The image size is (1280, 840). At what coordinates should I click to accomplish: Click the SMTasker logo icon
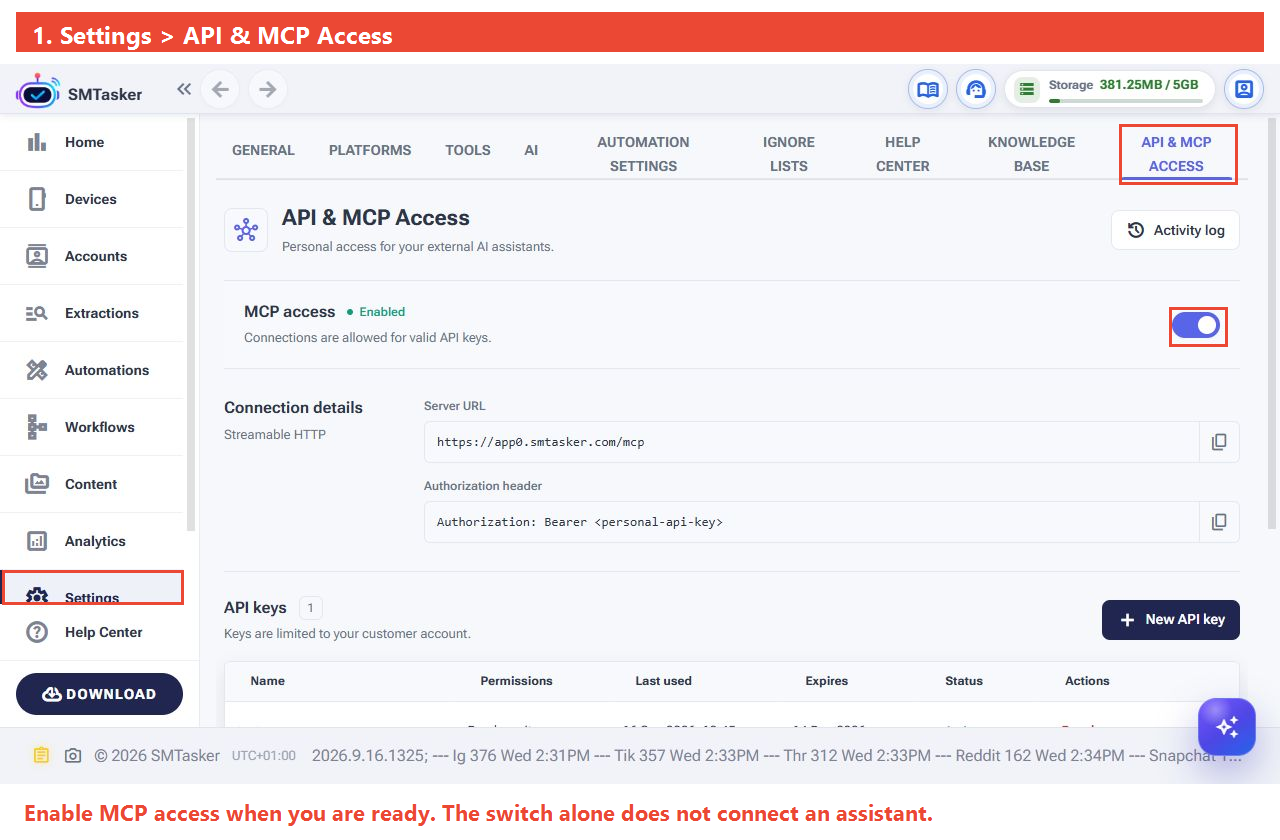[37, 92]
